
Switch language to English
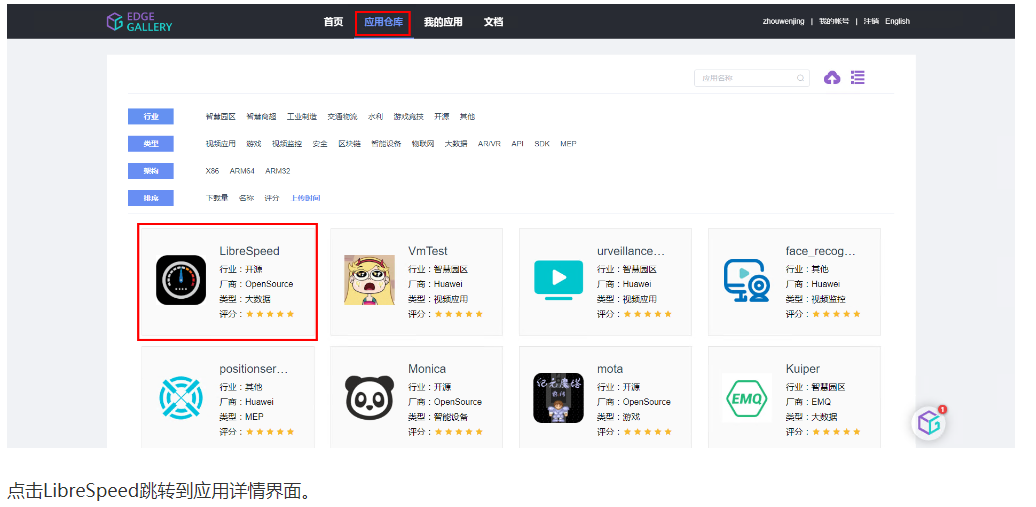click(x=897, y=21)
